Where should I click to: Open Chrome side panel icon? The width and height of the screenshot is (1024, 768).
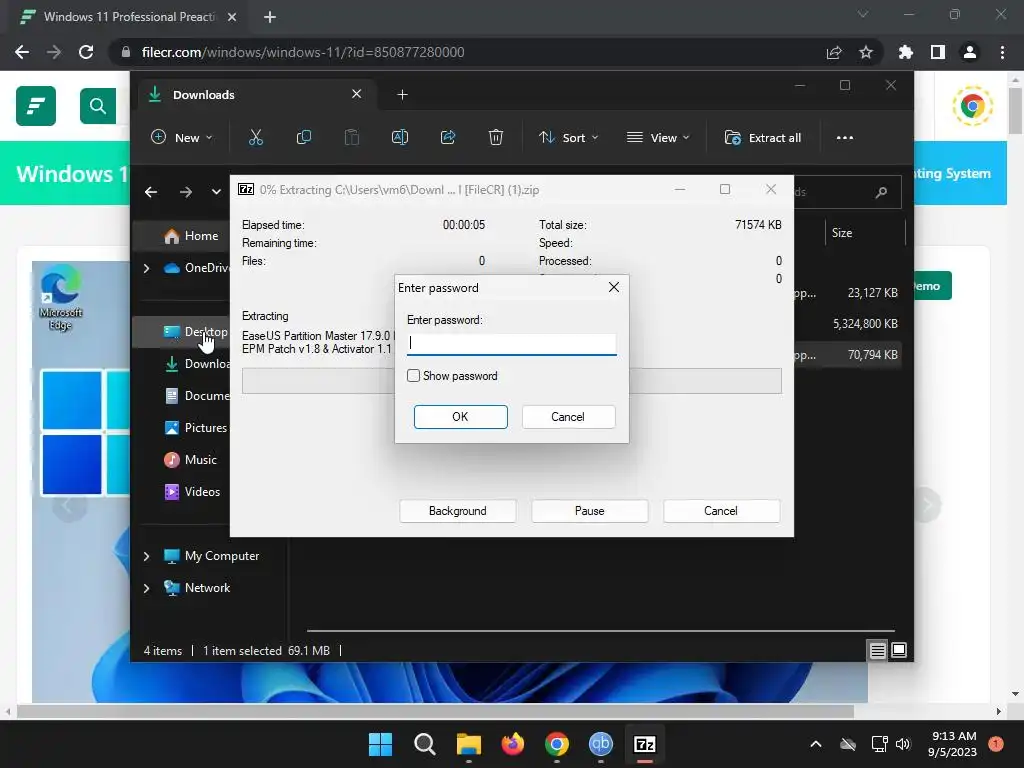[x=937, y=52]
